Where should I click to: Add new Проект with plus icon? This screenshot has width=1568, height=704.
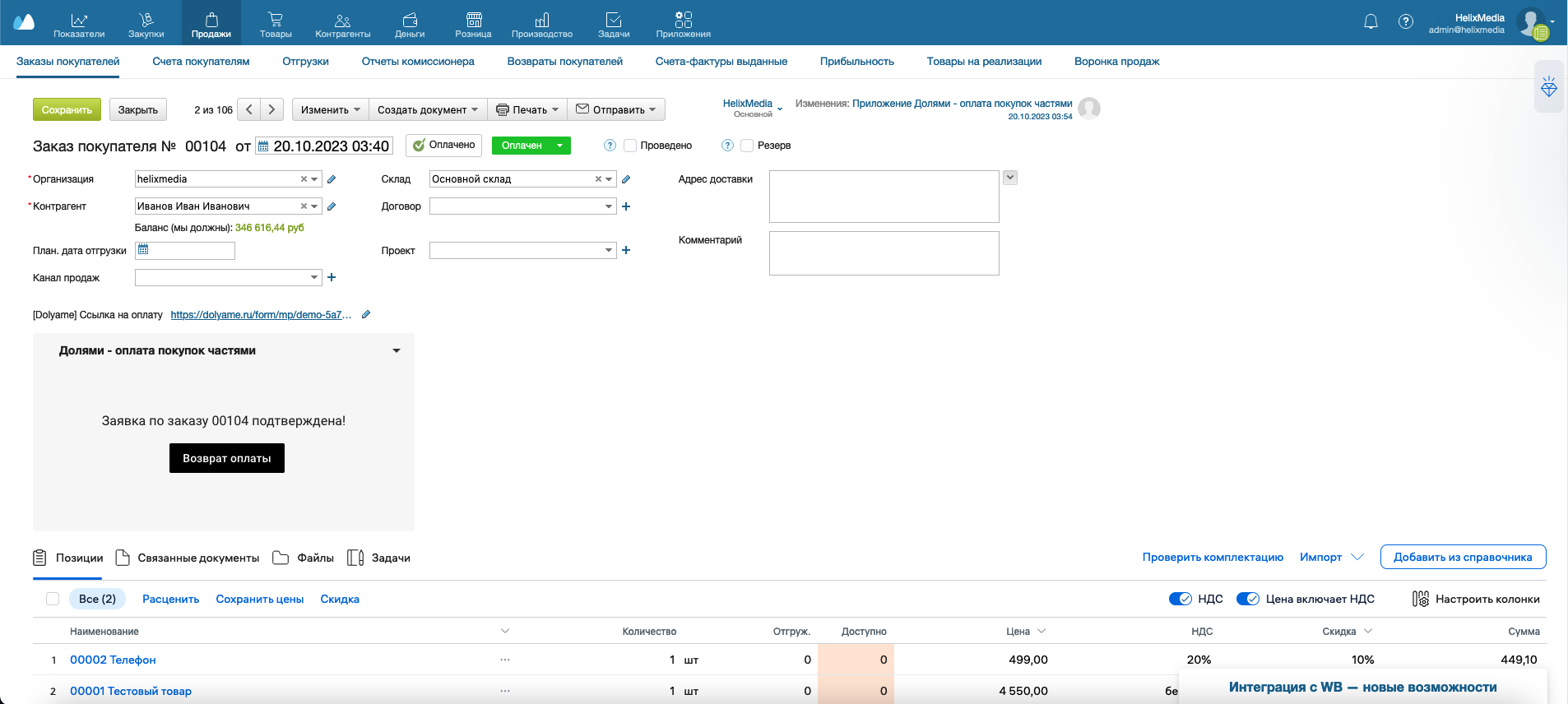[626, 250]
